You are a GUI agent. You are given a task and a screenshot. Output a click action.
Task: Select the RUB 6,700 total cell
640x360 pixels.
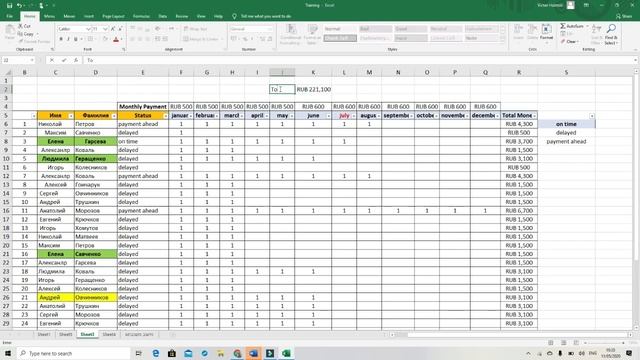(519, 211)
